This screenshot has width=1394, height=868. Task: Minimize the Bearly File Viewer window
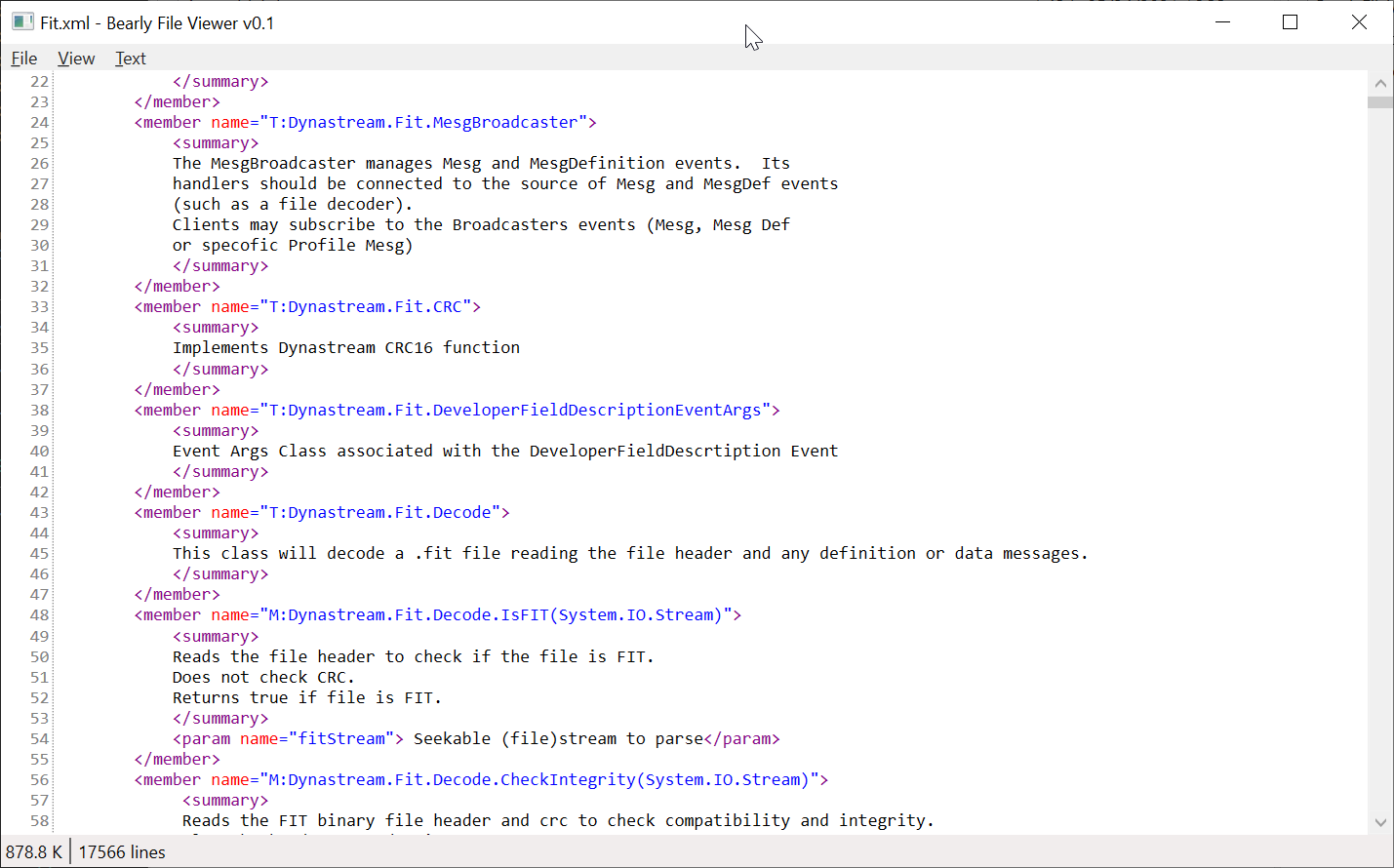tap(1222, 21)
